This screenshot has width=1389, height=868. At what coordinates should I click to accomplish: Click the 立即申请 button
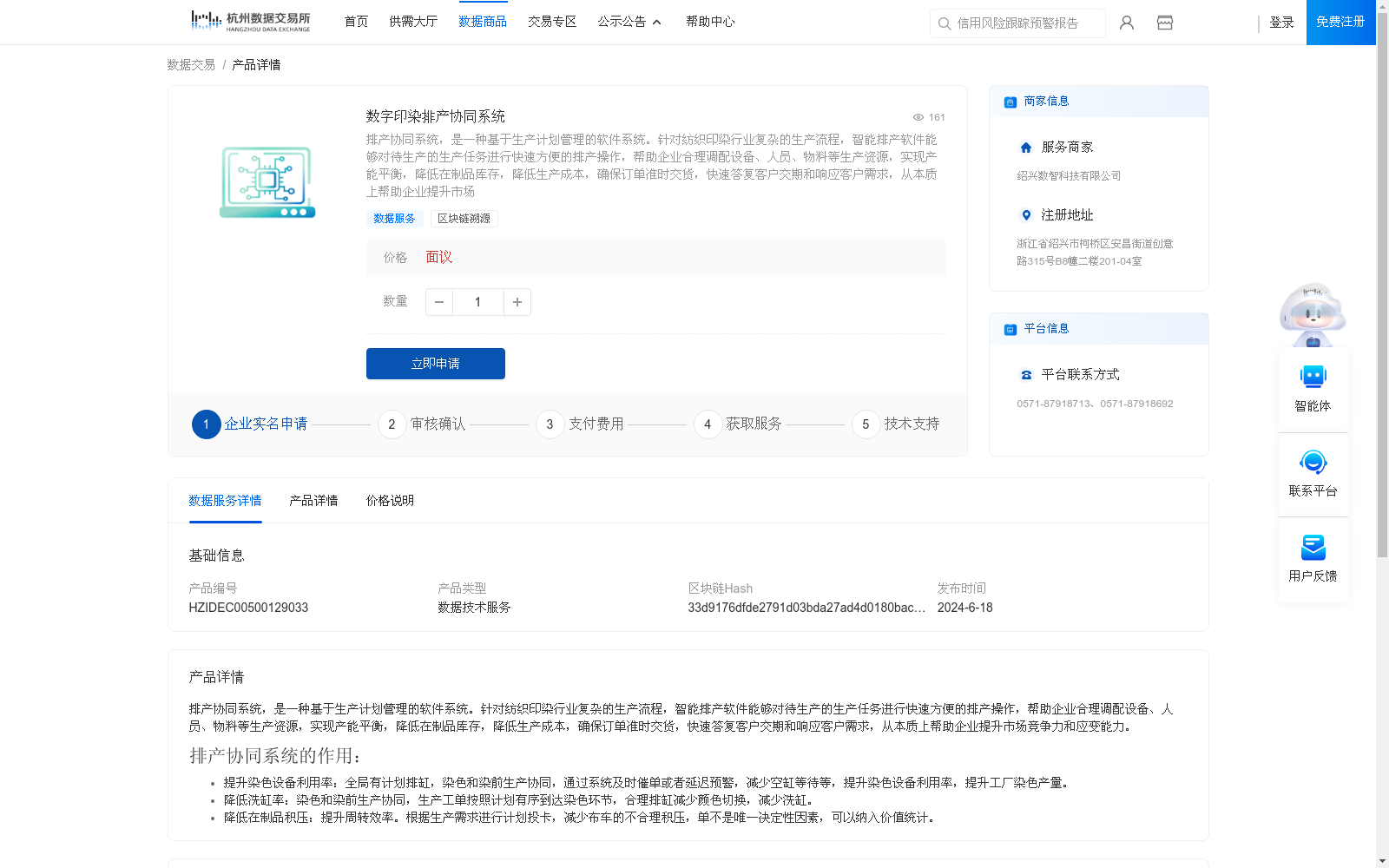(x=436, y=364)
